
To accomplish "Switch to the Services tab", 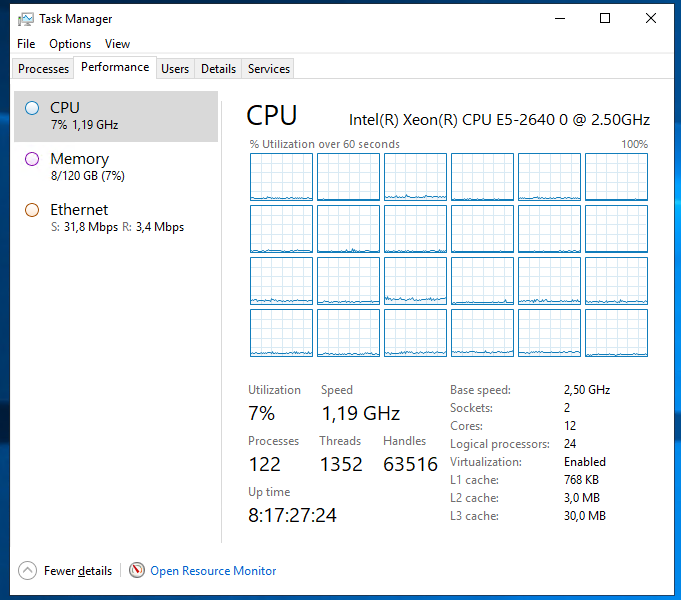I will point(269,69).
